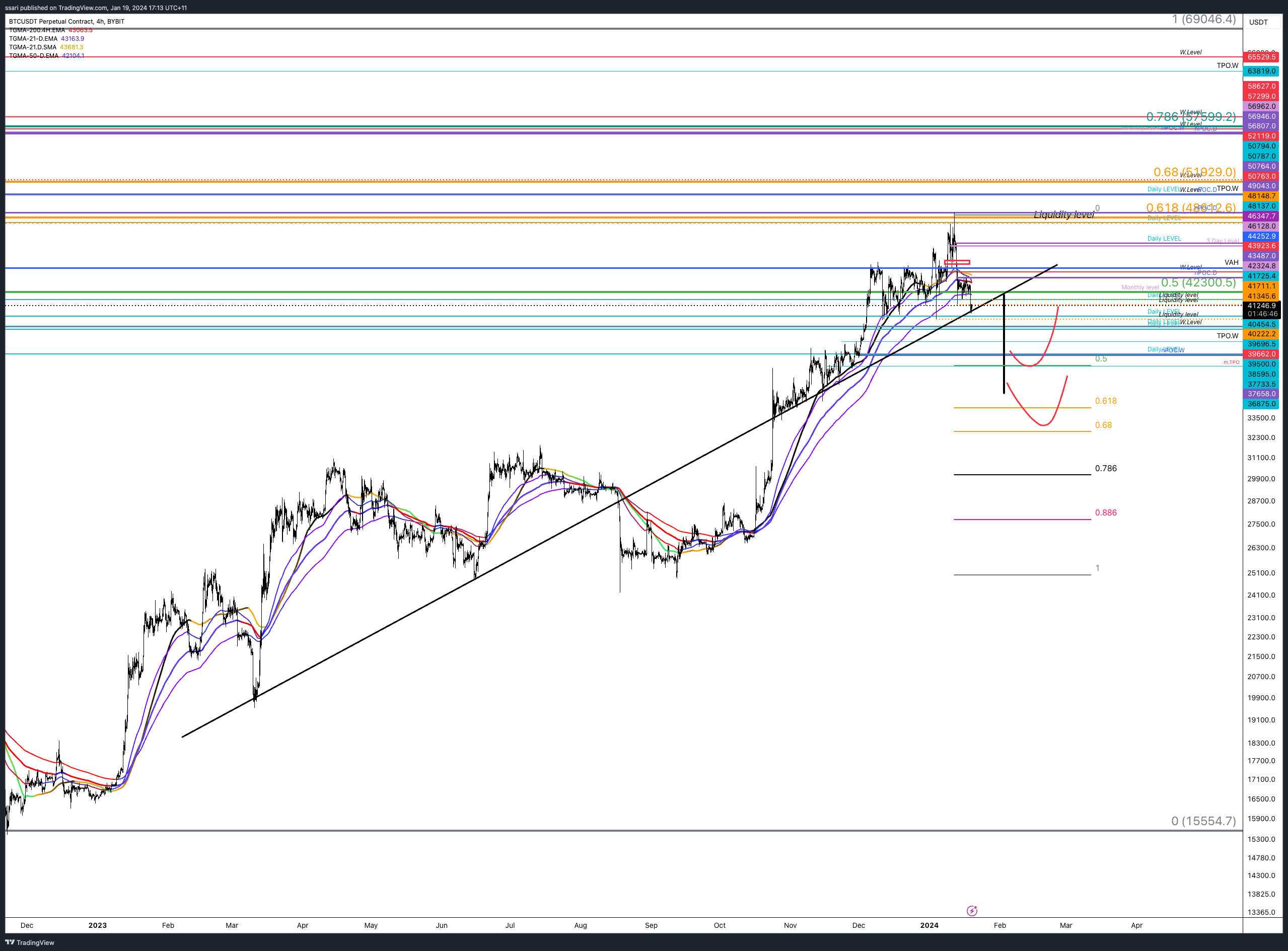The image size is (1288, 951).
Task: Click the lightning bolt event icon above time axis
Action: coord(971,911)
